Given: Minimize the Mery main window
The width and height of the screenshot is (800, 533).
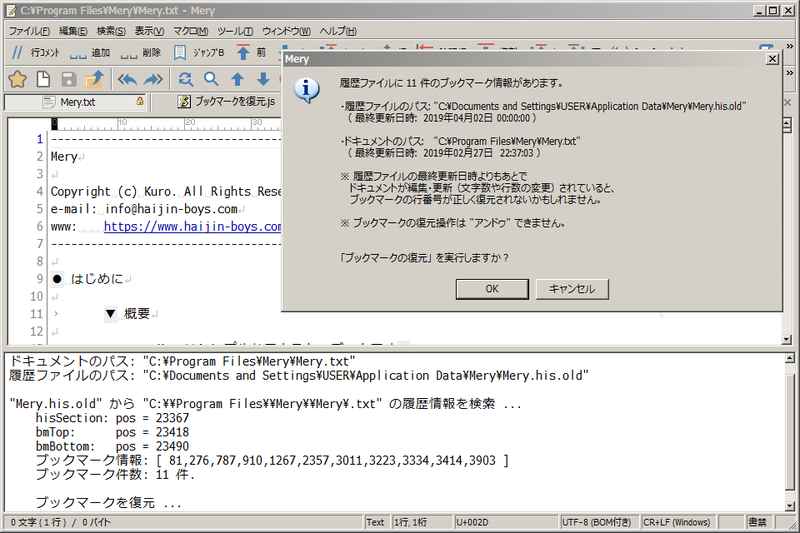Looking at the screenshot, I should point(759,10).
